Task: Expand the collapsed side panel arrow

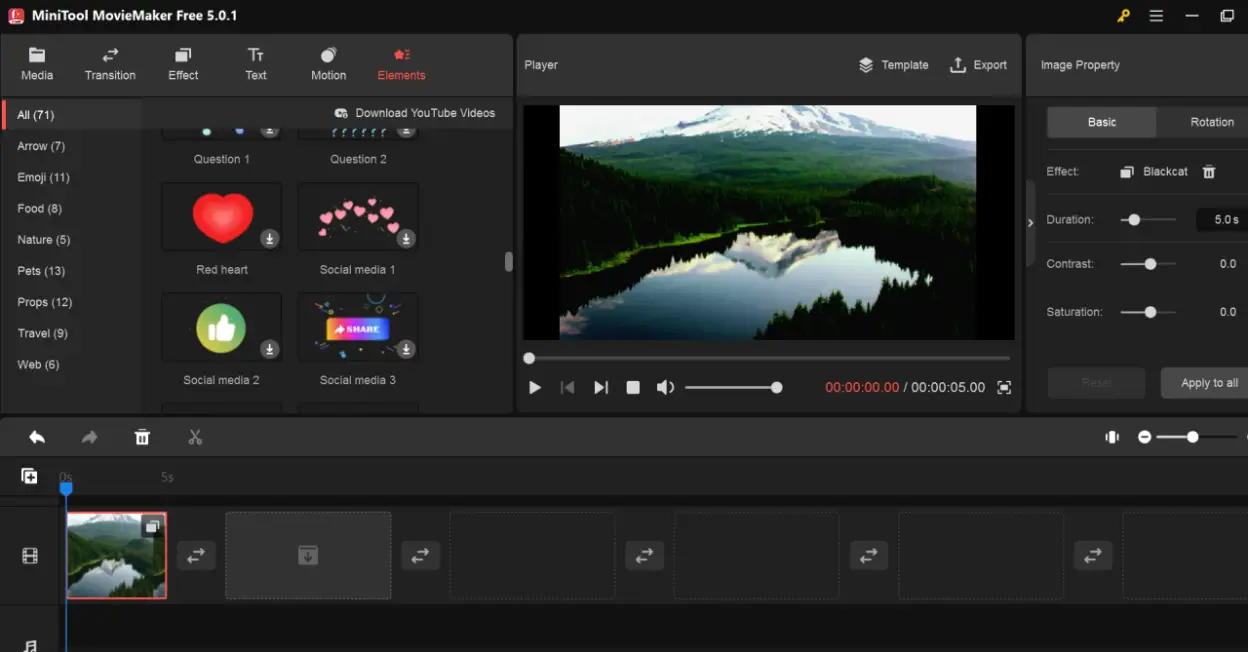Action: coord(1030,223)
